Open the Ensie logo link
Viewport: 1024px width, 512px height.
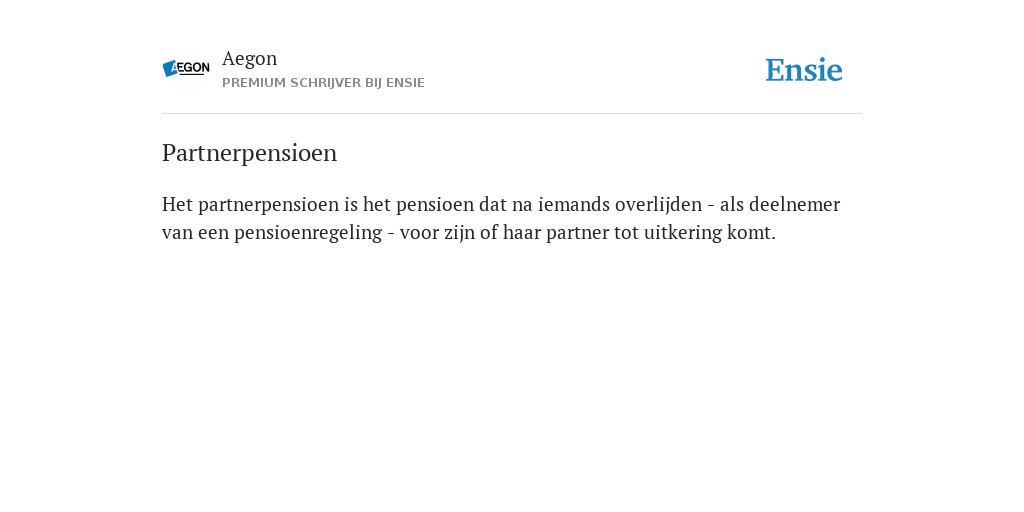804,70
